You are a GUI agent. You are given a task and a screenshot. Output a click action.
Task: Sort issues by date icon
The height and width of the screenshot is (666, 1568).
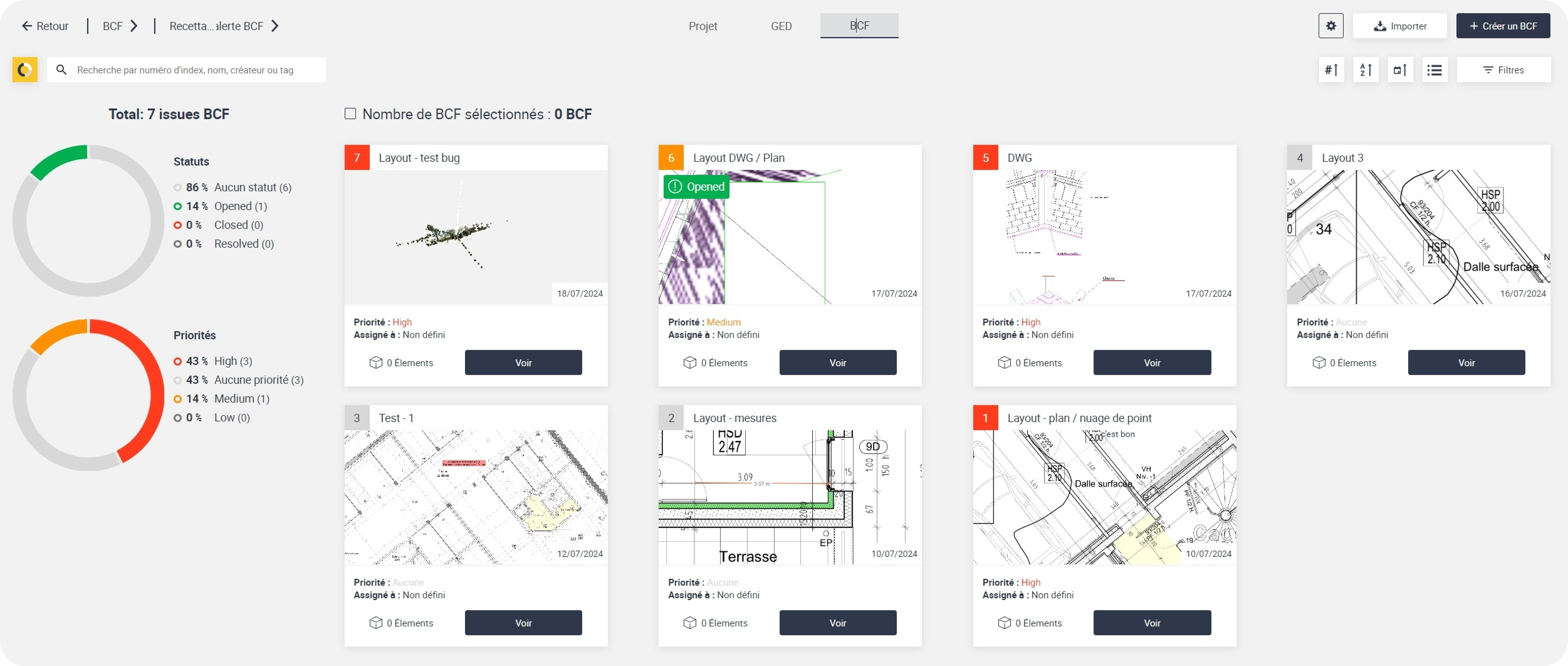1400,70
